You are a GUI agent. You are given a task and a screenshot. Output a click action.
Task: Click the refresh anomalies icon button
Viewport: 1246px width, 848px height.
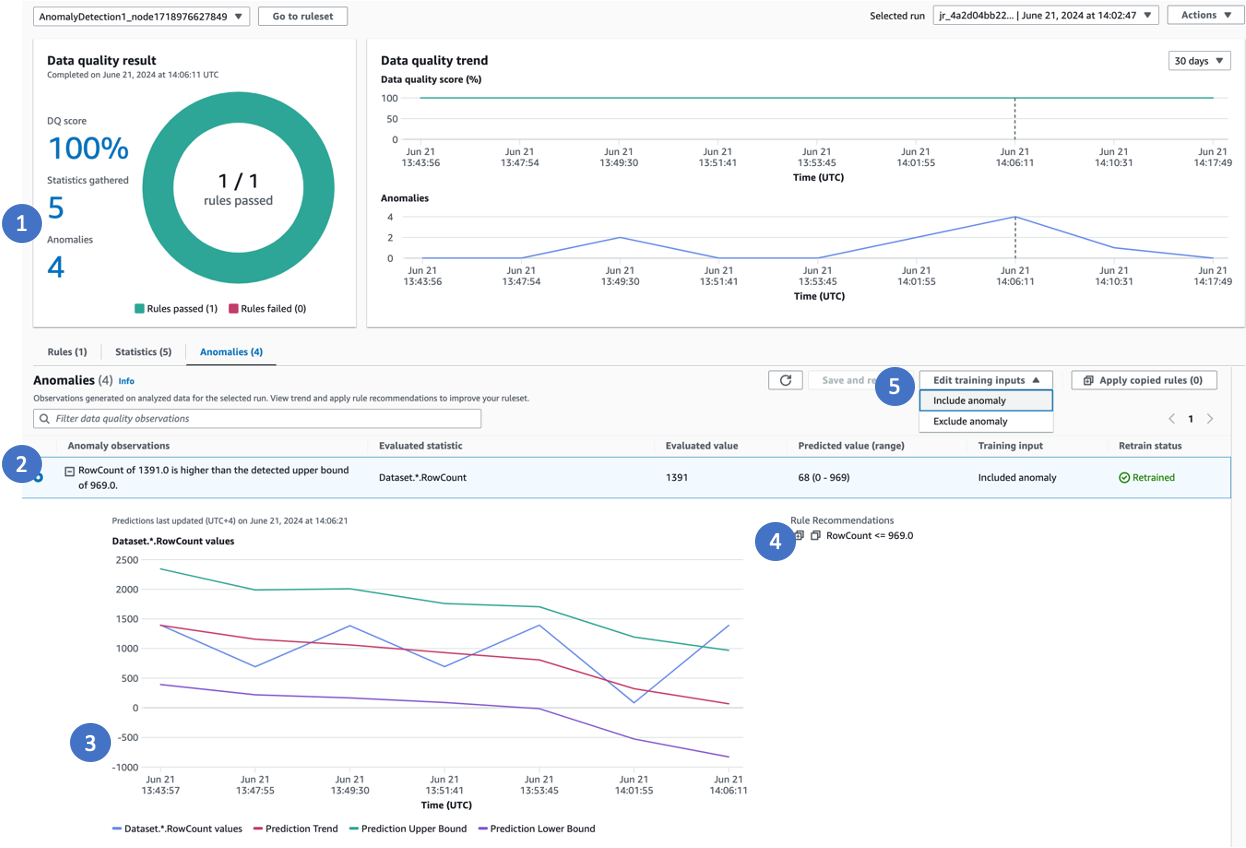click(x=785, y=380)
